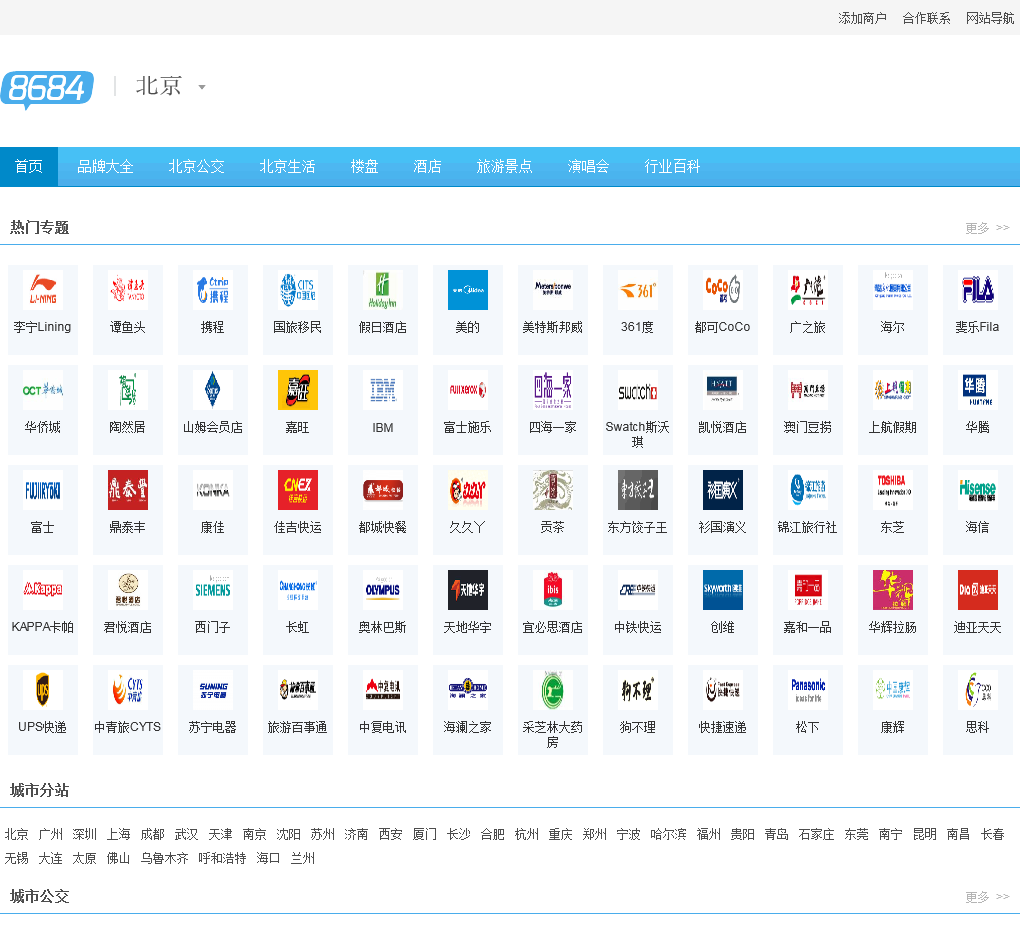Open the 广州 city link
Screen dimensions: 1020x927
tap(51, 834)
